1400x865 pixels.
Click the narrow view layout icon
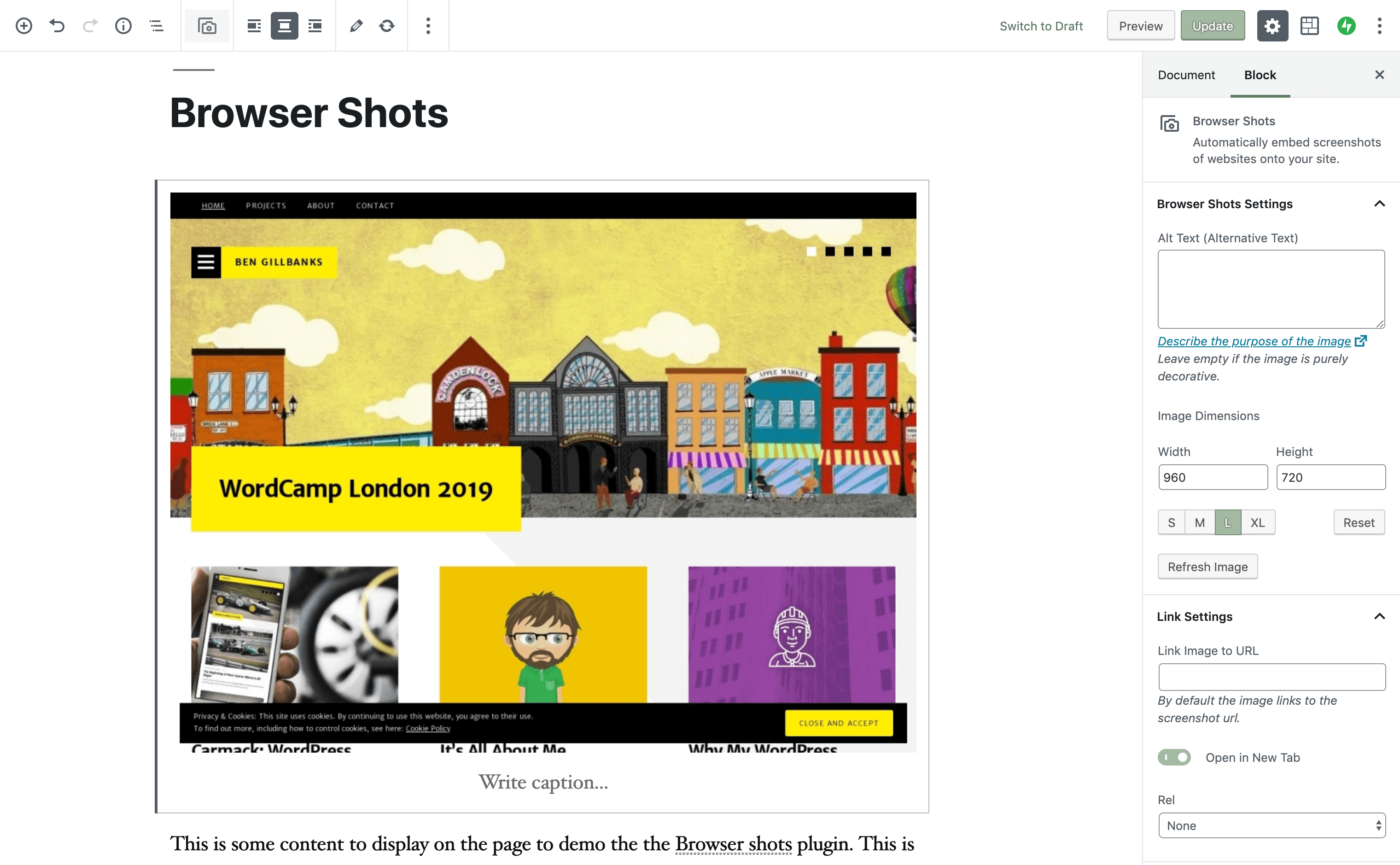(253, 25)
